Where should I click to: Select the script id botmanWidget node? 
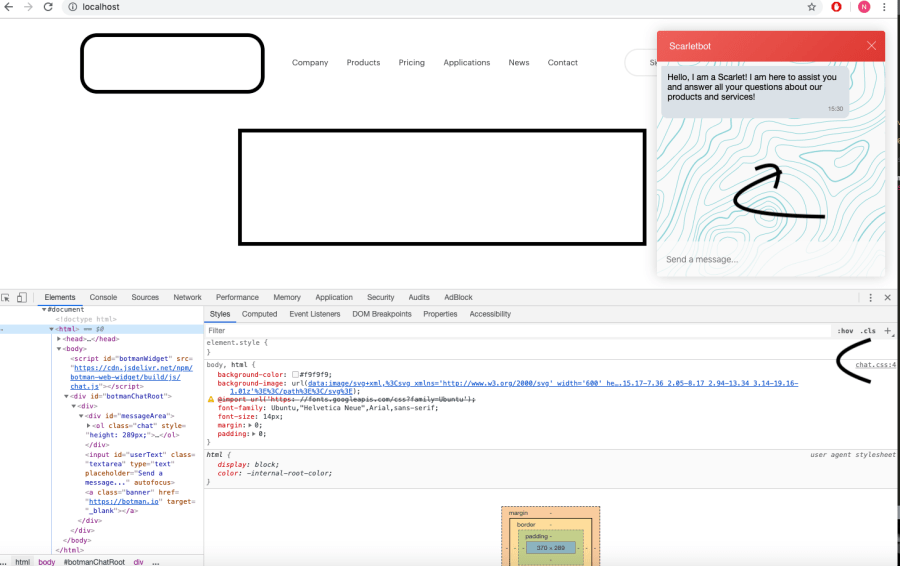[x=131, y=373]
